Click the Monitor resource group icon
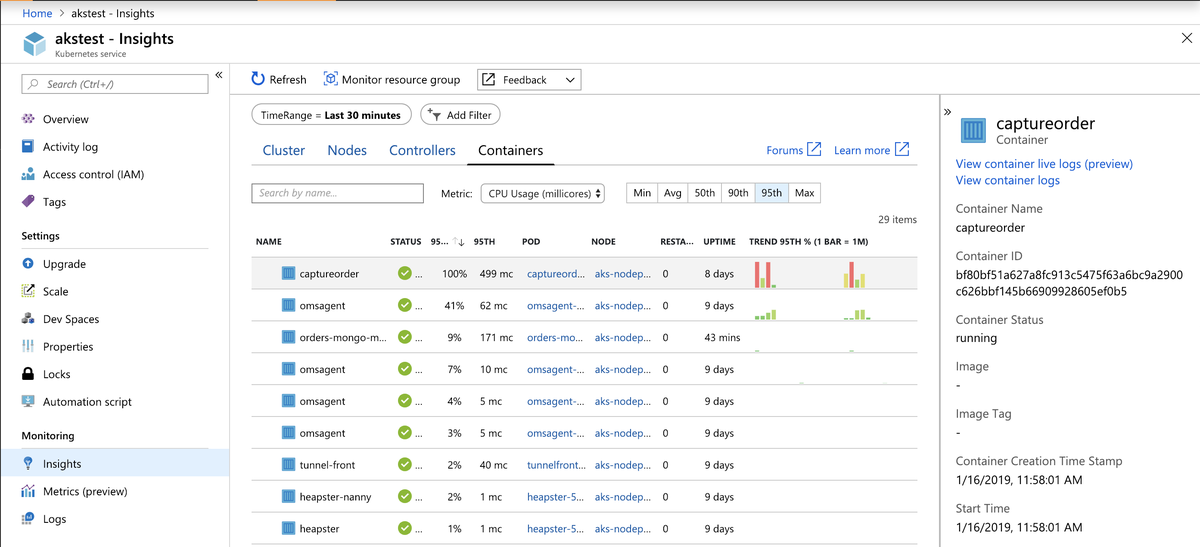 [x=330, y=79]
